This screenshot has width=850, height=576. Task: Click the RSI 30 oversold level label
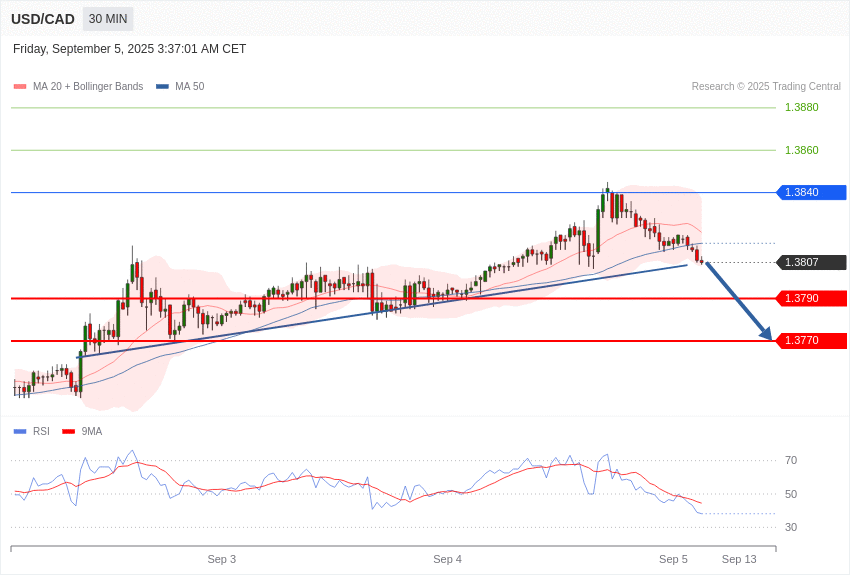pos(791,527)
